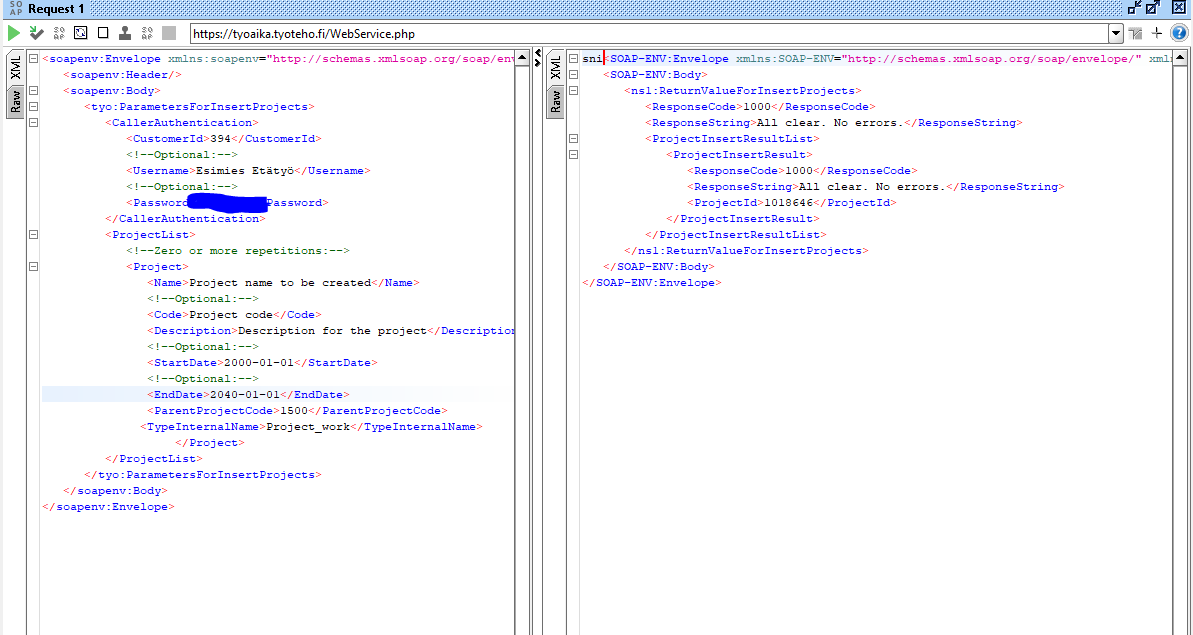Click 'Zero or more repetitions' comment
Viewport: 1193px width, 635px height.
[238, 250]
